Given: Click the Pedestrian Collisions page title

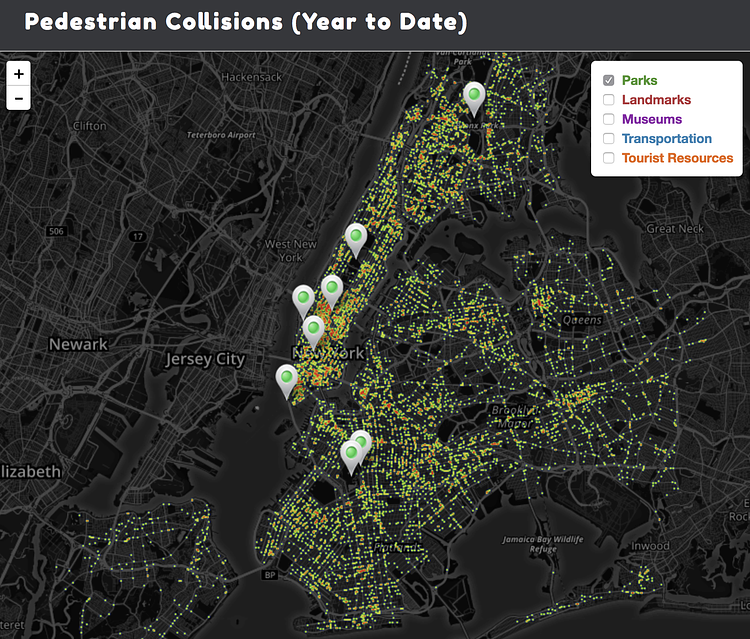Looking at the screenshot, I should (246, 22).
